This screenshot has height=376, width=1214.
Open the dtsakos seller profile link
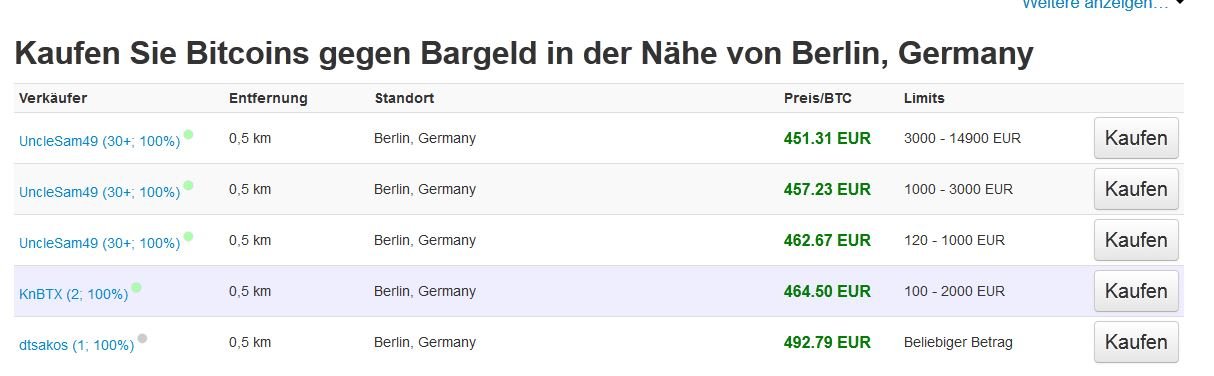point(76,345)
